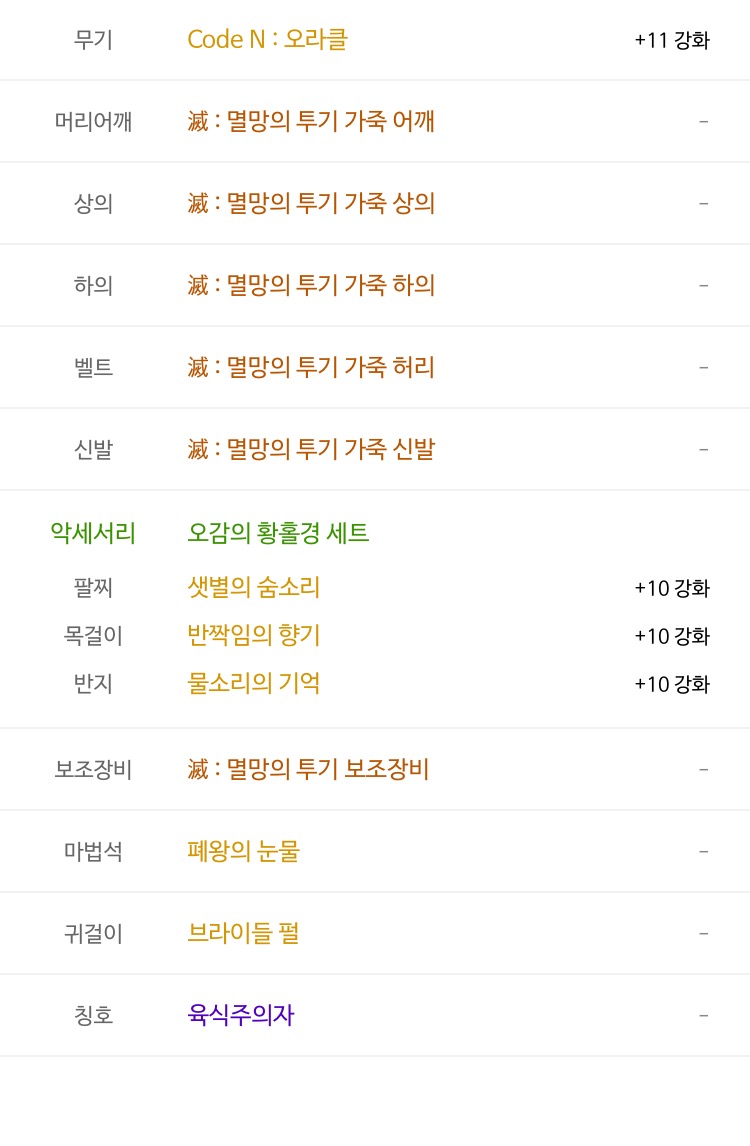This screenshot has height=1146, width=750.
Task: Select the 반짝임의 향기 necklace item
Action: coord(253,635)
